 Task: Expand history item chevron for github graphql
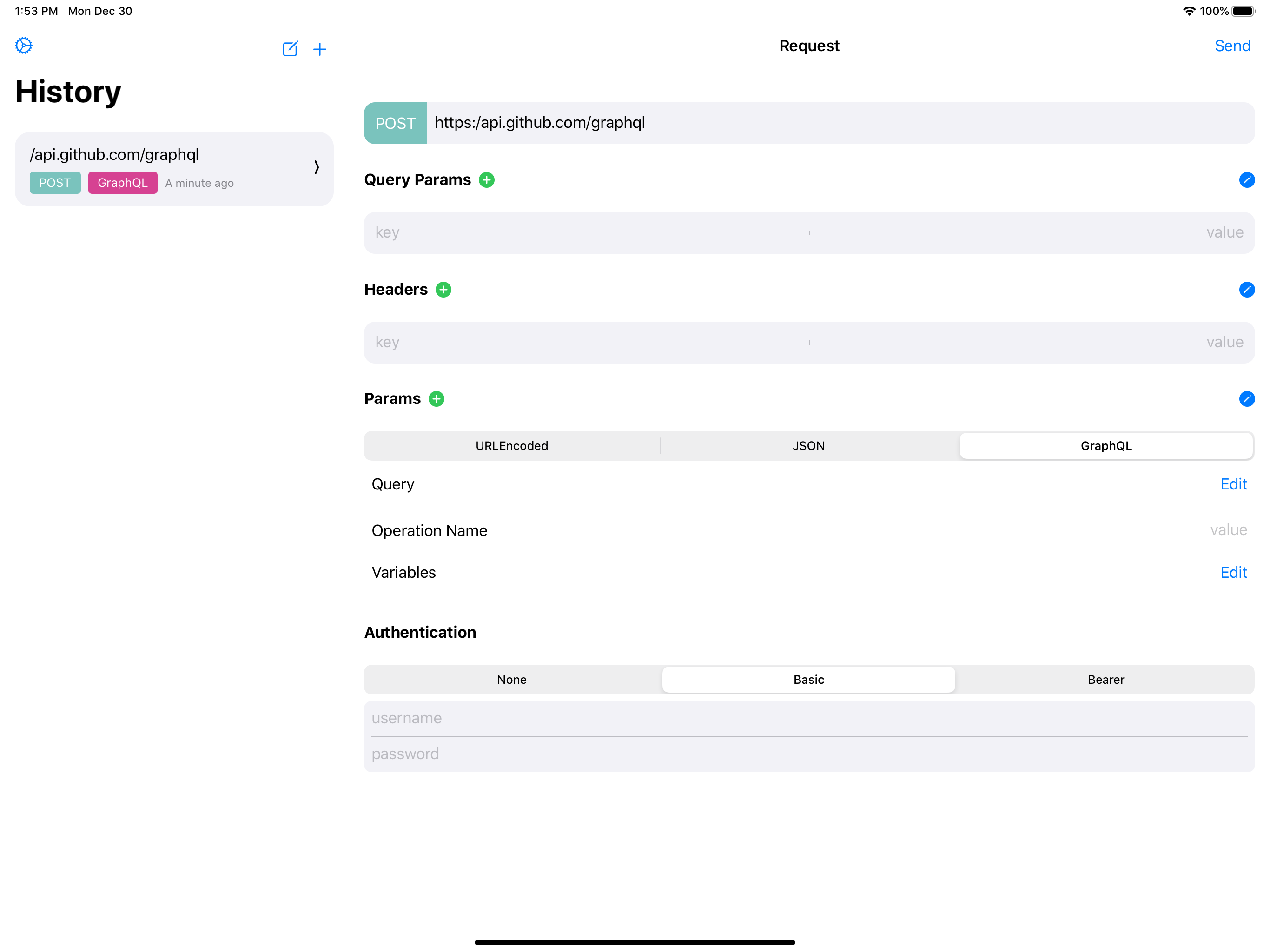point(317,167)
